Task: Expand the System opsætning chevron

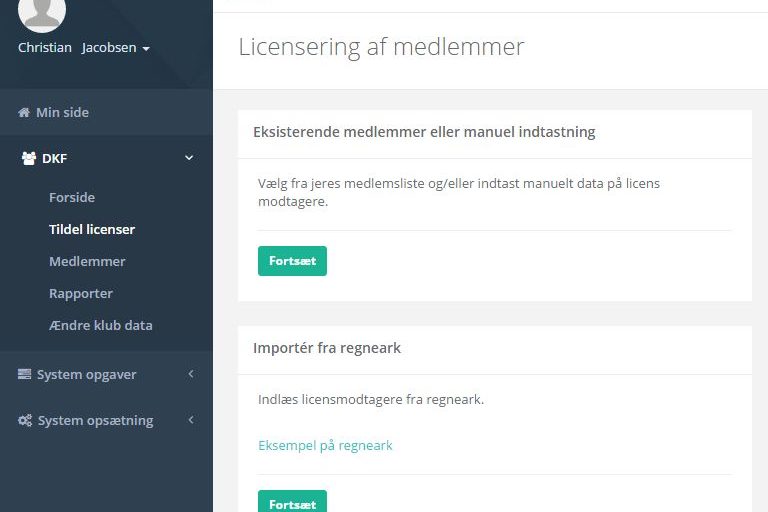Action: 191,420
